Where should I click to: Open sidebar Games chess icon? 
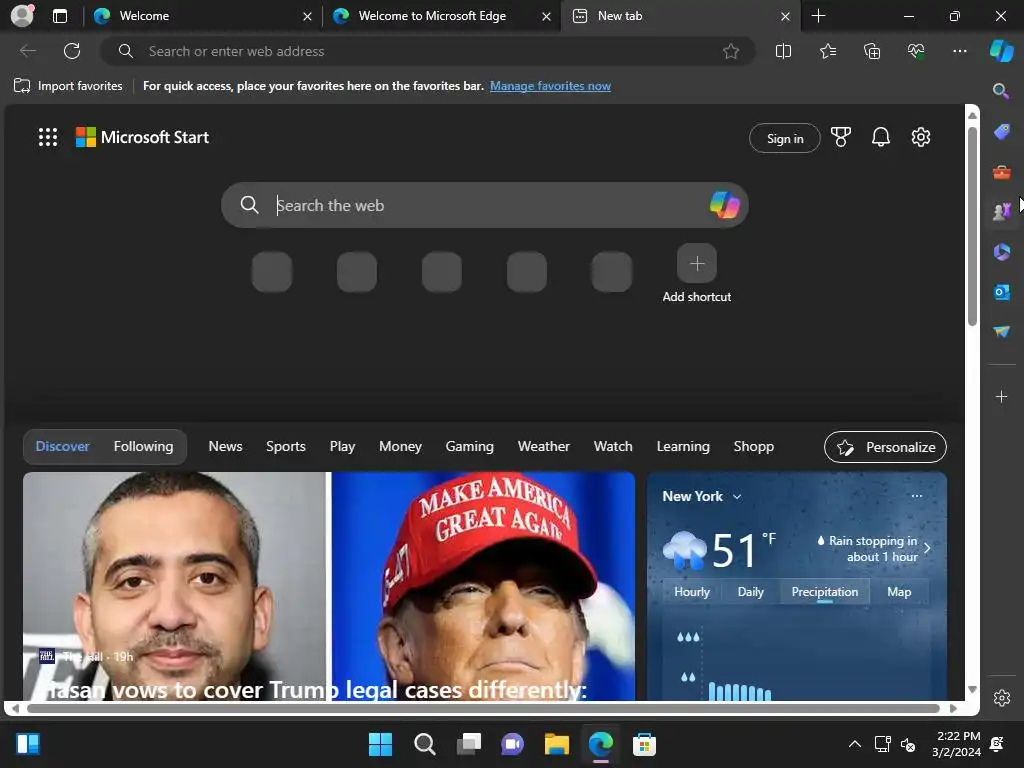click(1001, 212)
